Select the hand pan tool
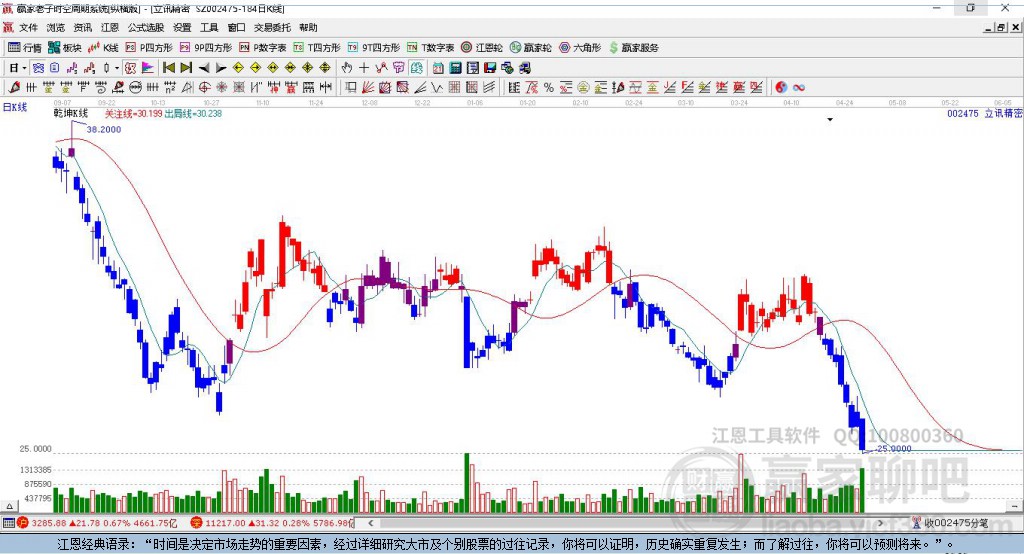Screen dimensions: 1024x554 347,68
